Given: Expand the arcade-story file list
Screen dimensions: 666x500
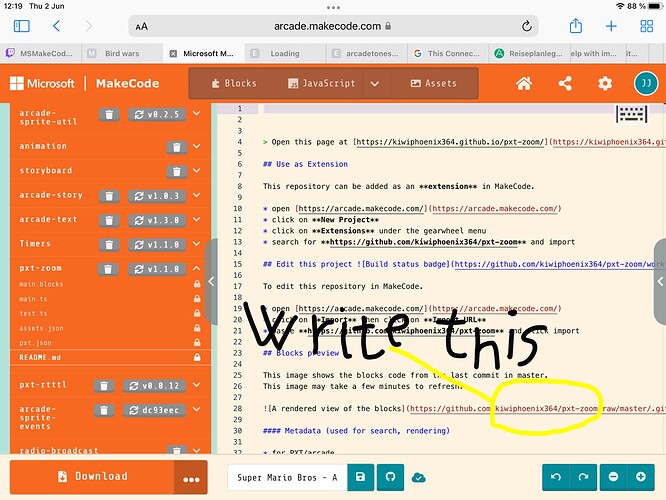Looking at the screenshot, I should (197, 195).
